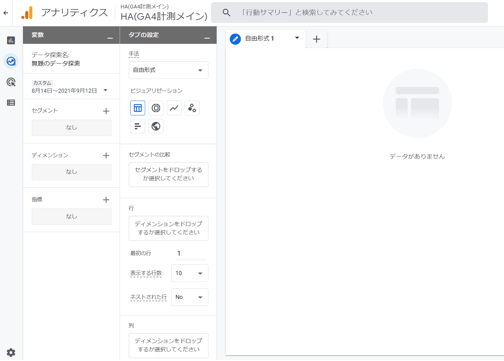
Task: Open ネストされた行 dropdown showing No
Action: [190, 297]
